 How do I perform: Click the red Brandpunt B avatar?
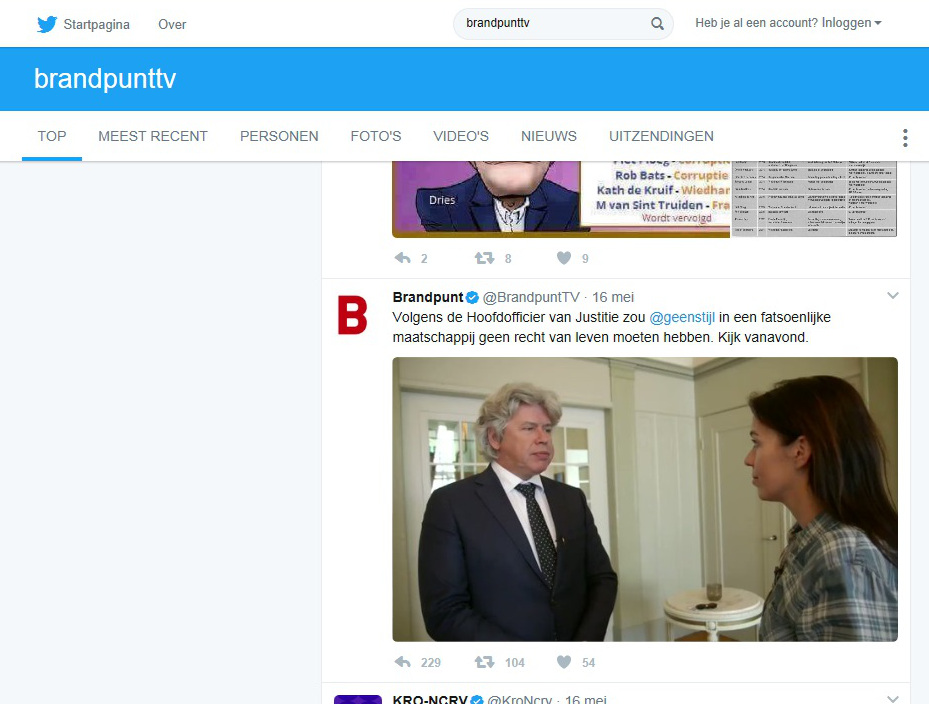353,315
